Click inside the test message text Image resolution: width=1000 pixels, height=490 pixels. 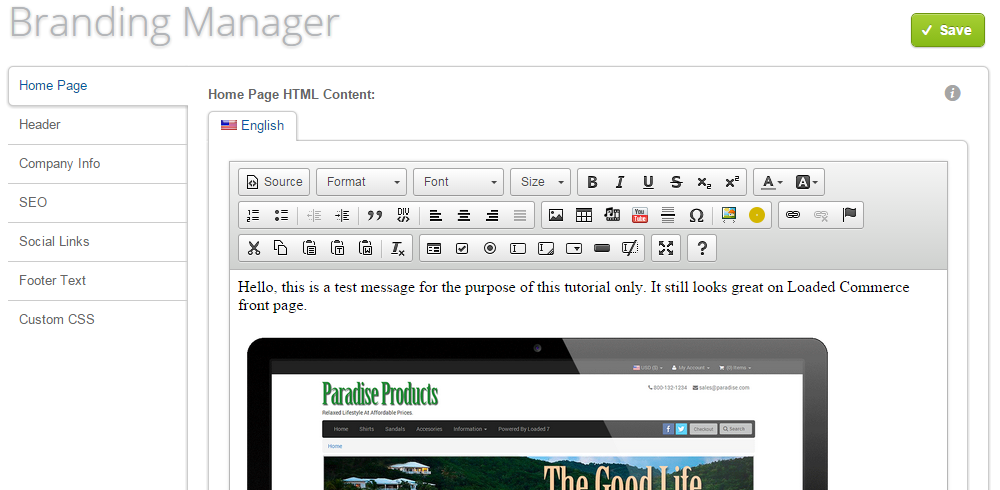[x=573, y=296]
